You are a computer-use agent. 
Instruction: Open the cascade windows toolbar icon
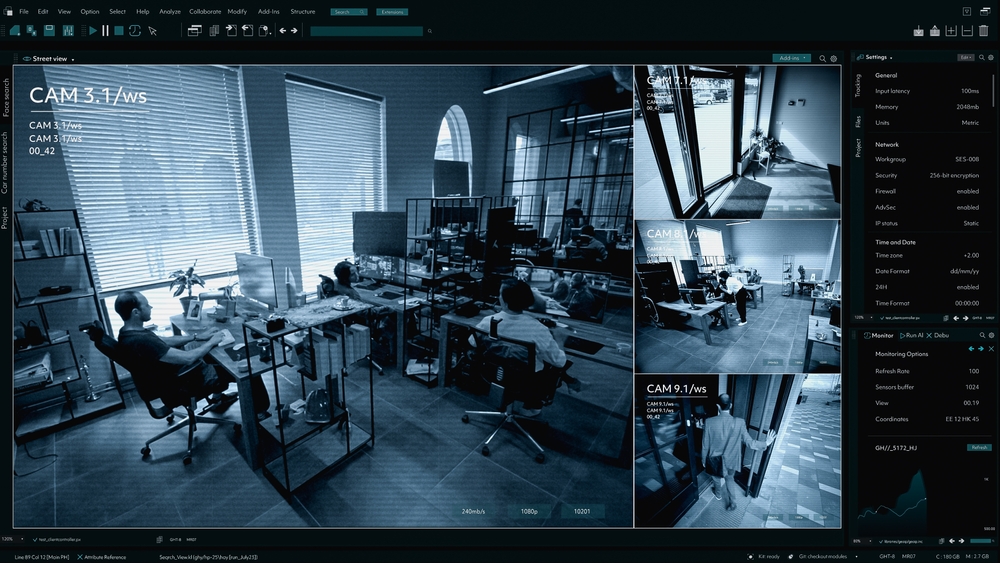195,30
